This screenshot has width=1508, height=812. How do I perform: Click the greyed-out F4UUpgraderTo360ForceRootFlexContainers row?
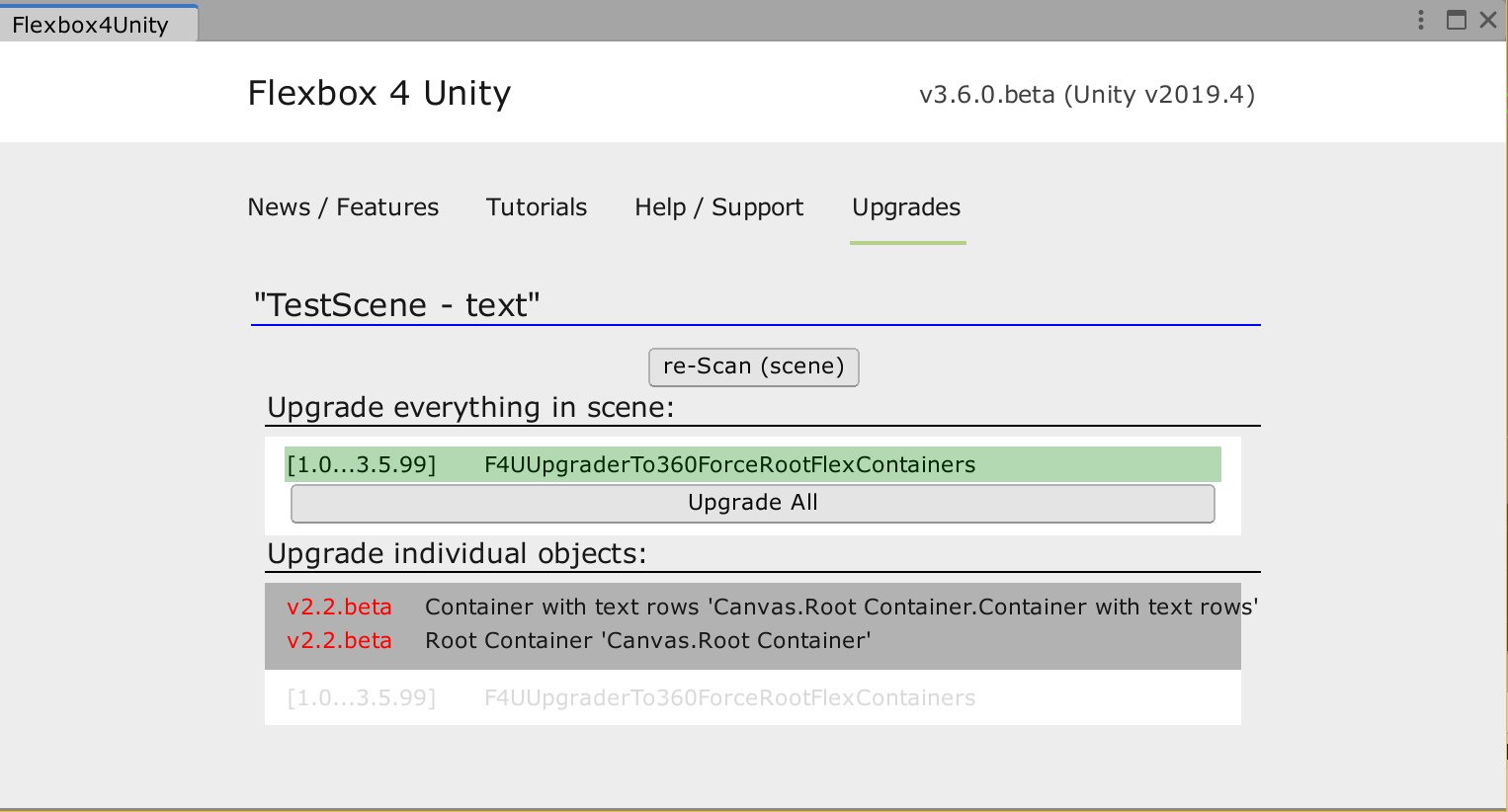753,697
